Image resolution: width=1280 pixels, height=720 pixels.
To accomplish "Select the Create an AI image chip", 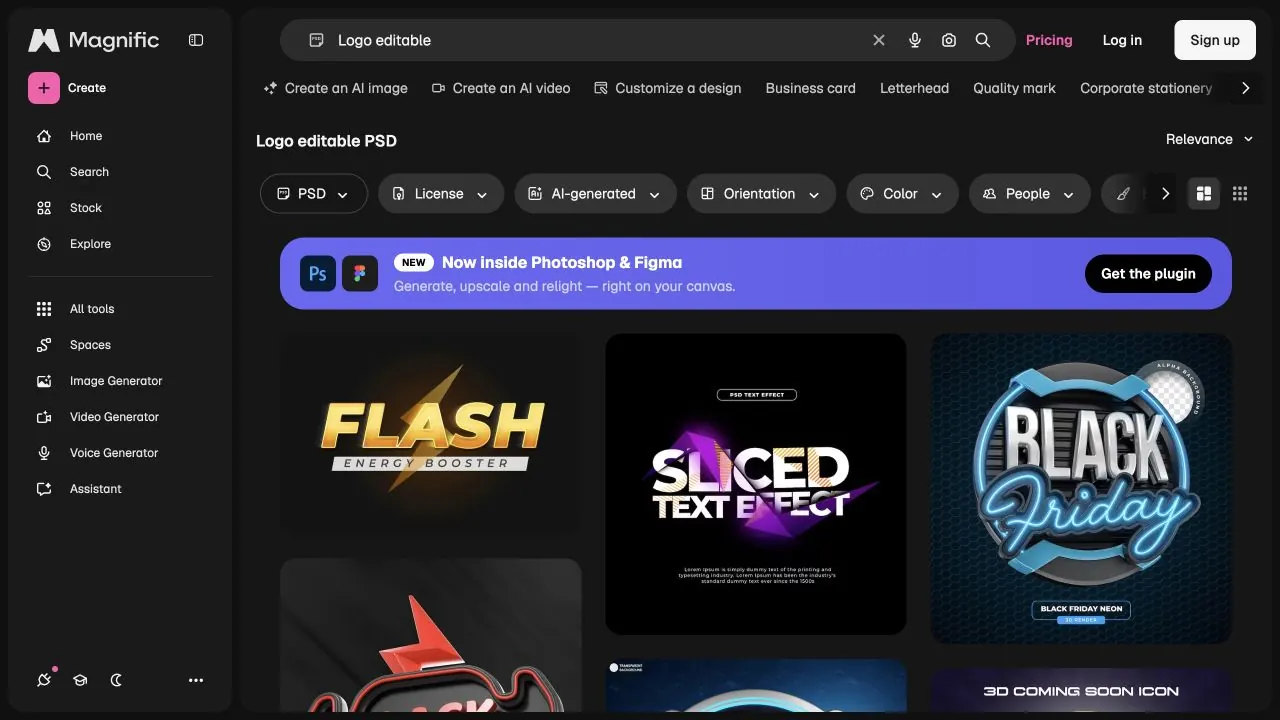I will tap(335, 88).
